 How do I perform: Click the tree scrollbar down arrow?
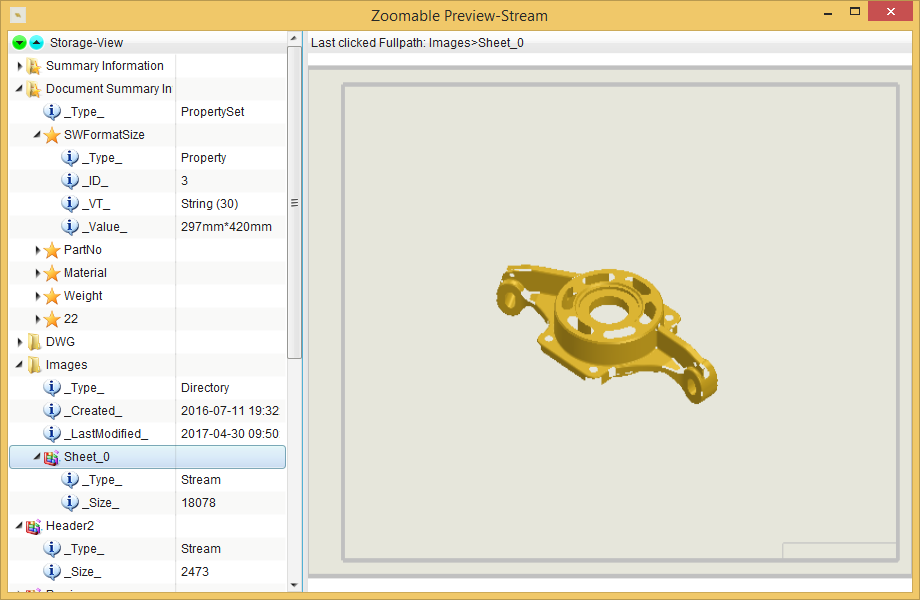point(294,585)
